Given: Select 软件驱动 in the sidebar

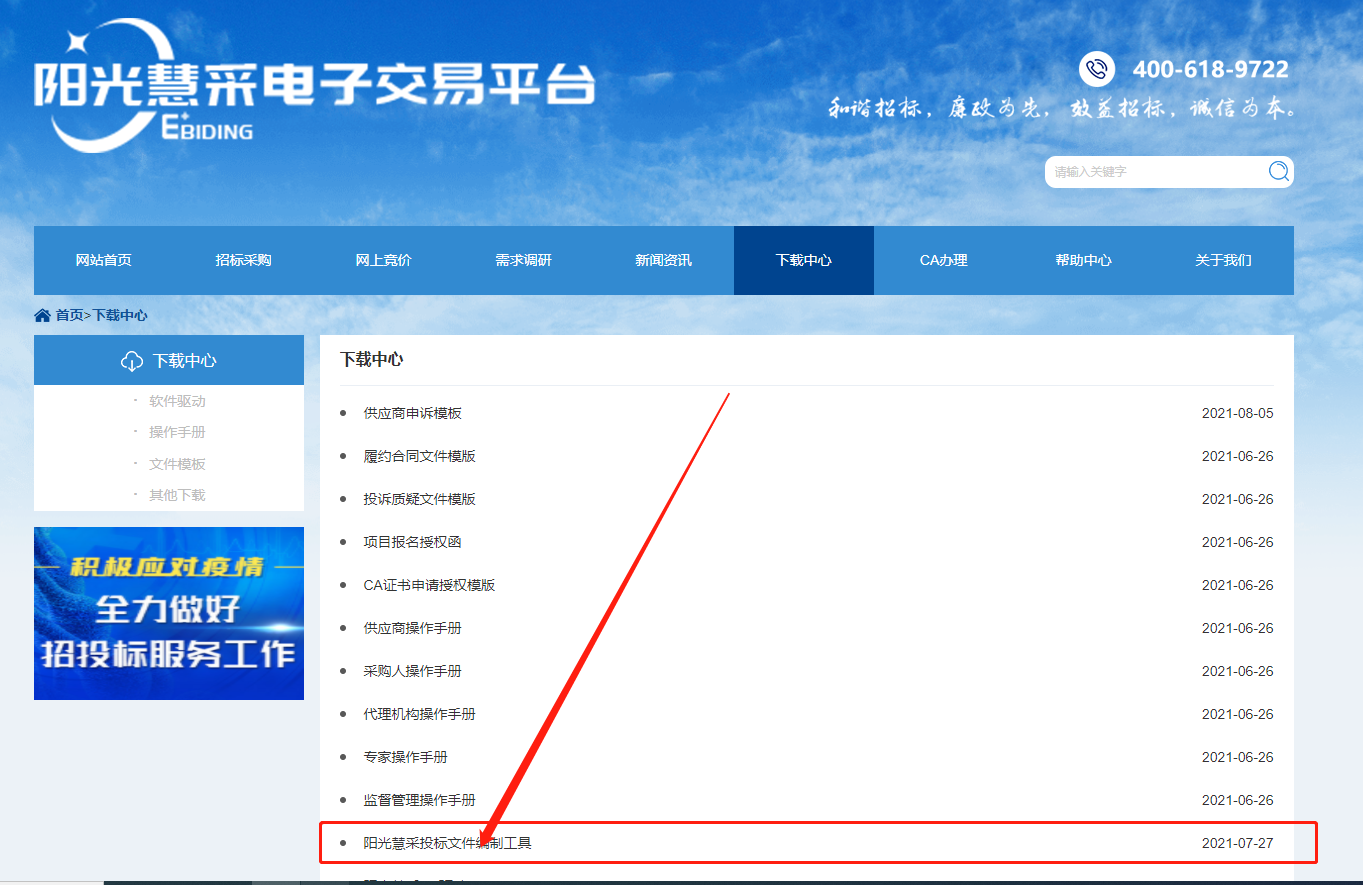Looking at the screenshot, I should 177,401.
